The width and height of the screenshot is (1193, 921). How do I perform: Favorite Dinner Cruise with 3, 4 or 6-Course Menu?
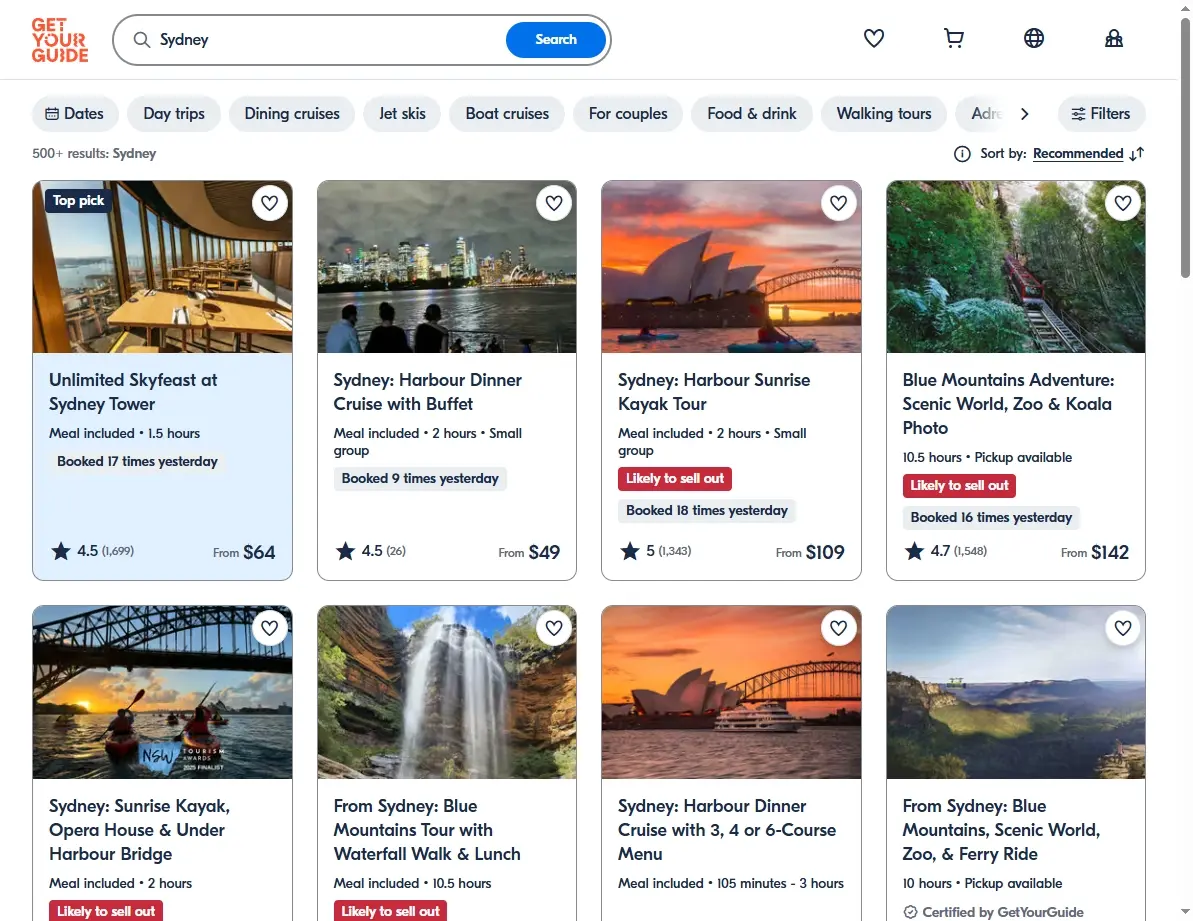point(838,628)
